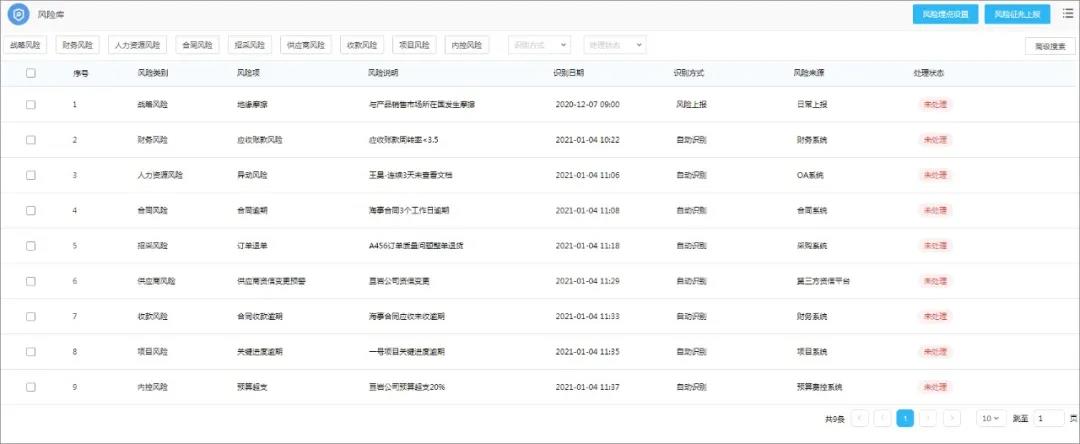The width and height of the screenshot is (1080, 444).
Task: Go to the next page arrow
Action: pos(928,418)
